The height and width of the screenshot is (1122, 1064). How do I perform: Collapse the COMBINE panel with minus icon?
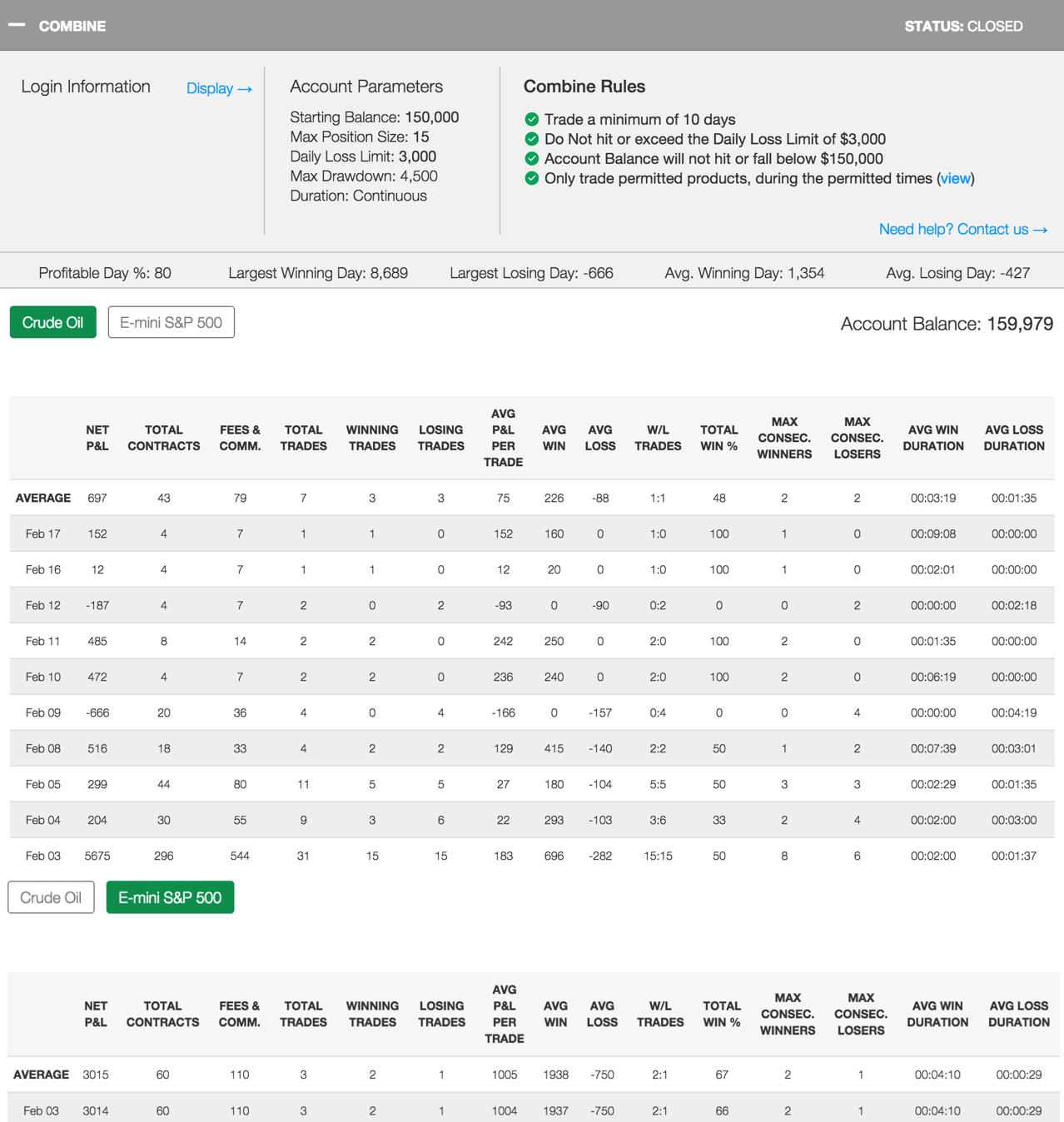click(x=17, y=25)
